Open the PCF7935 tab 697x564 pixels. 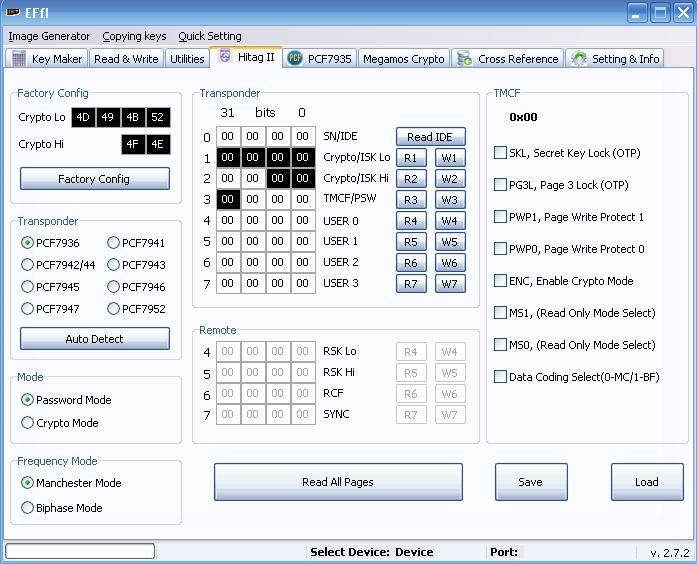point(320,59)
